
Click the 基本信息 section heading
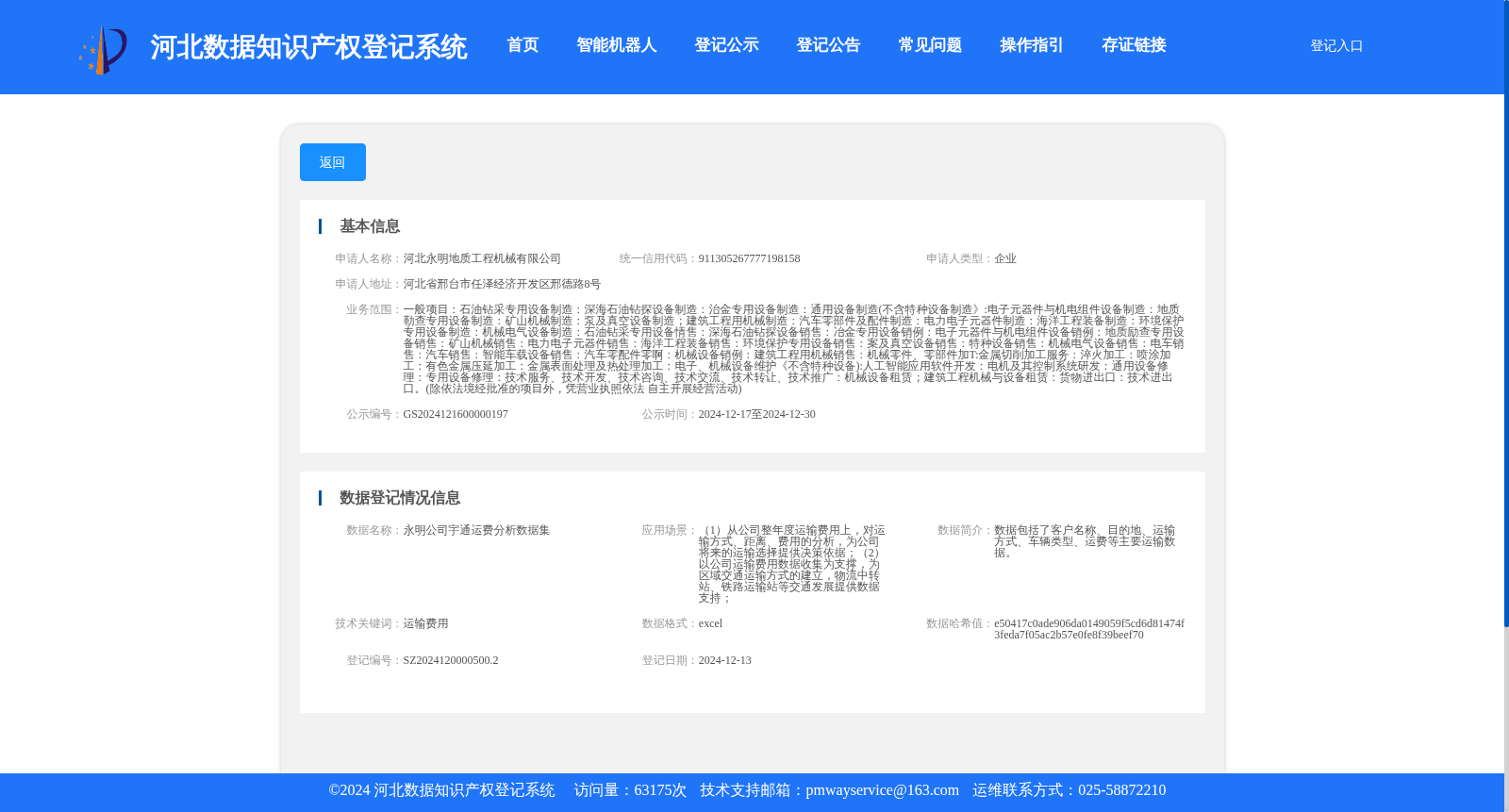point(370,226)
